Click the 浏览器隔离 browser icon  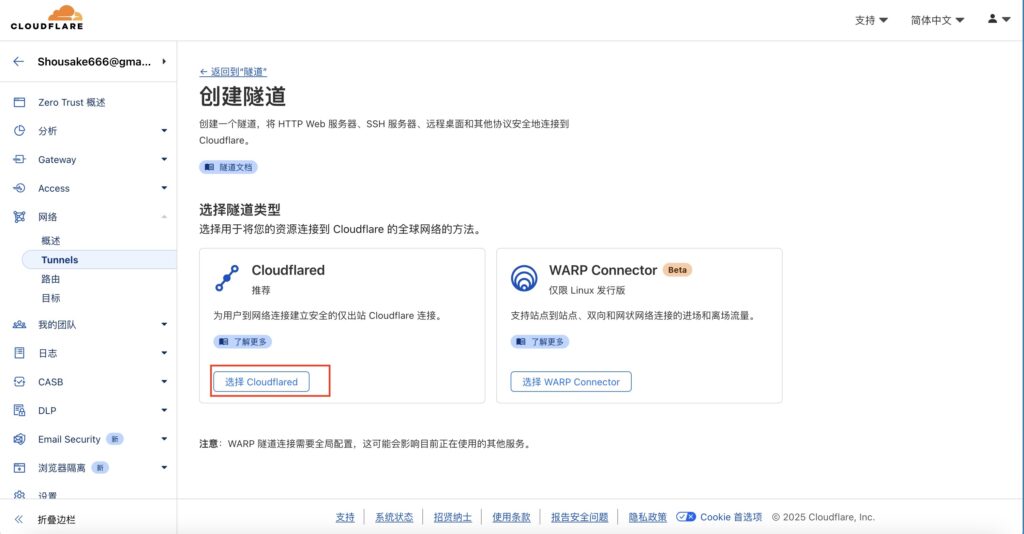20,468
